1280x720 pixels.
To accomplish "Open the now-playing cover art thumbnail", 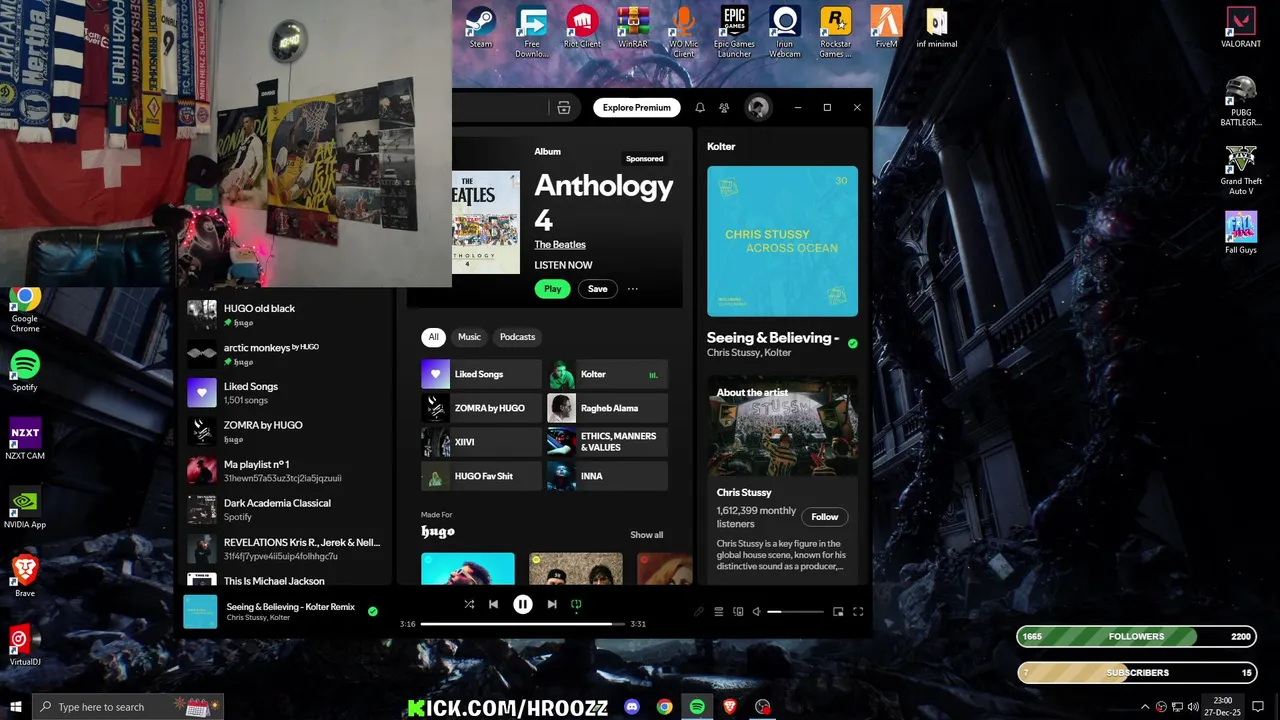I will [200, 612].
